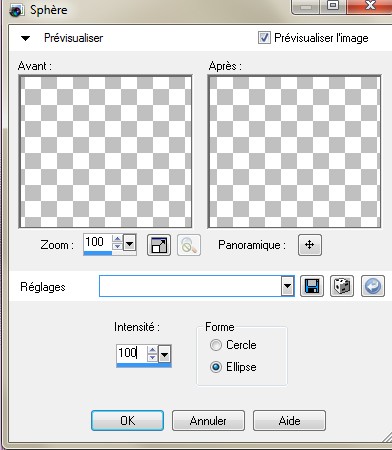The width and height of the screenshot is (392, 450).
Task: Click the randomize parameters dice icon
Action: coord(342,286)
